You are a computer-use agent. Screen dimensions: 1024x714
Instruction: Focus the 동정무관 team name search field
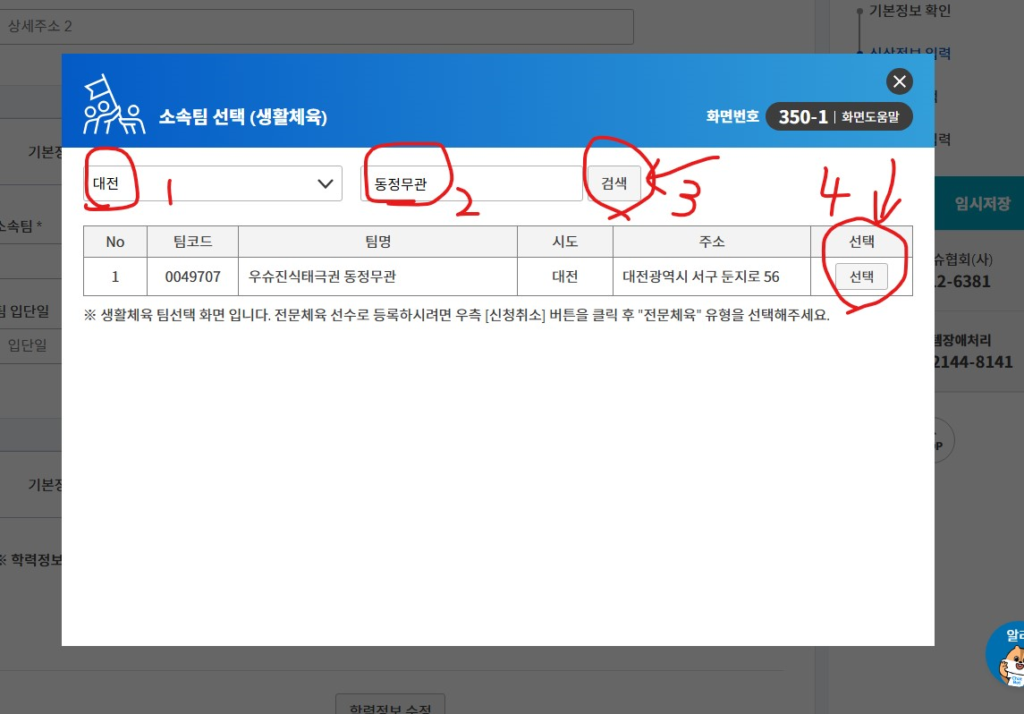pos(471,184)
